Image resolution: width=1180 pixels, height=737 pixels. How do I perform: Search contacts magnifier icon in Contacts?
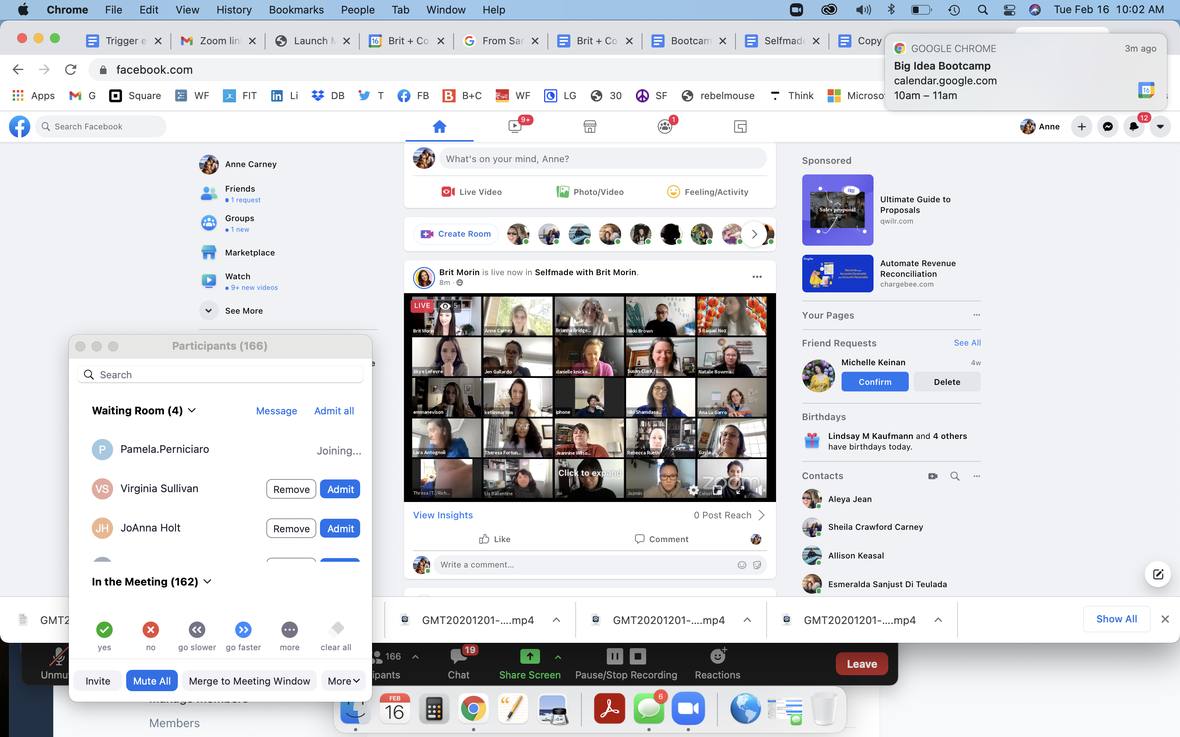(955, 476)
